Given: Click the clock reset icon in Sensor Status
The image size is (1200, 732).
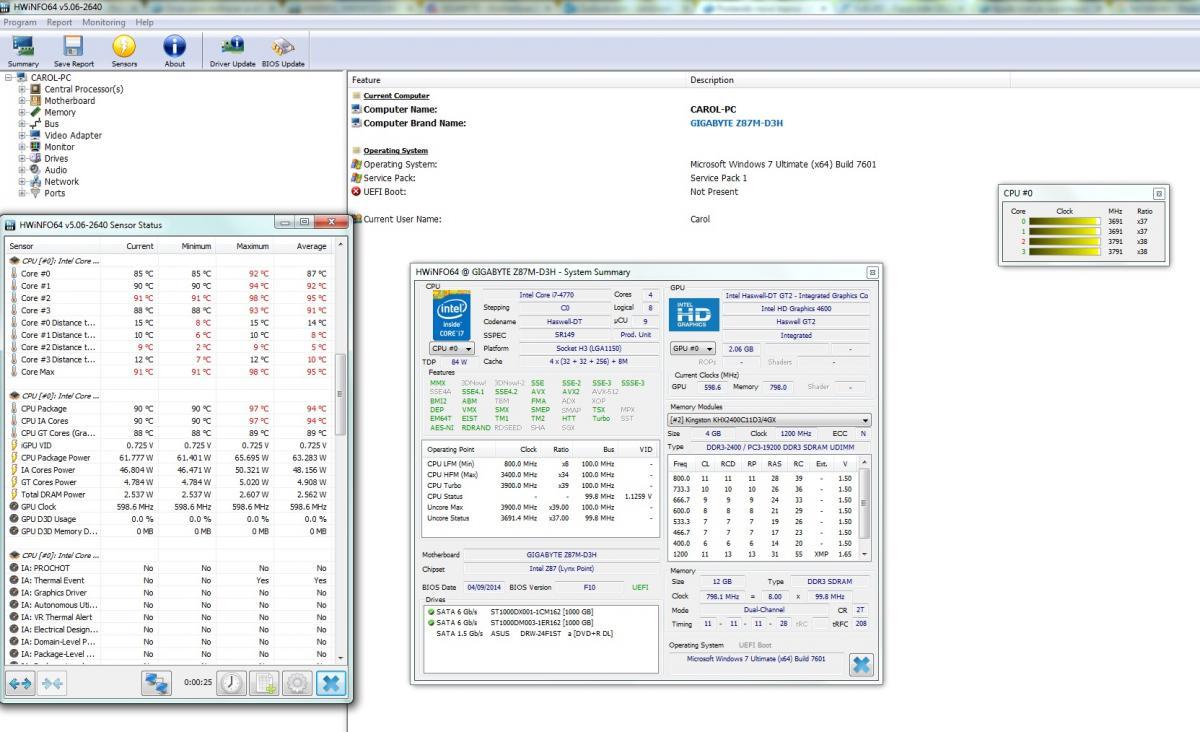Looking at the screenshot, I should pyautogui.click(x=232, y=683).
